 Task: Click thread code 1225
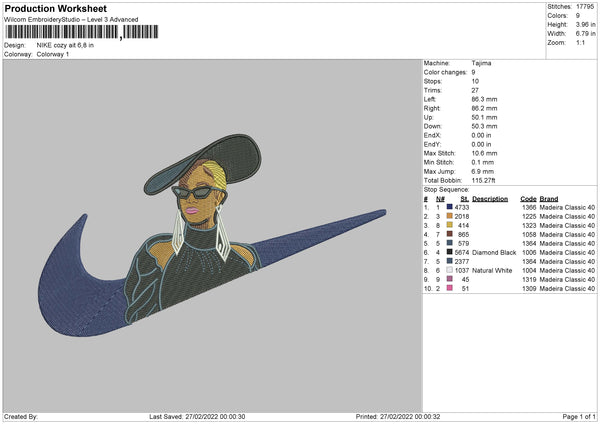click(x=529, y=217)
